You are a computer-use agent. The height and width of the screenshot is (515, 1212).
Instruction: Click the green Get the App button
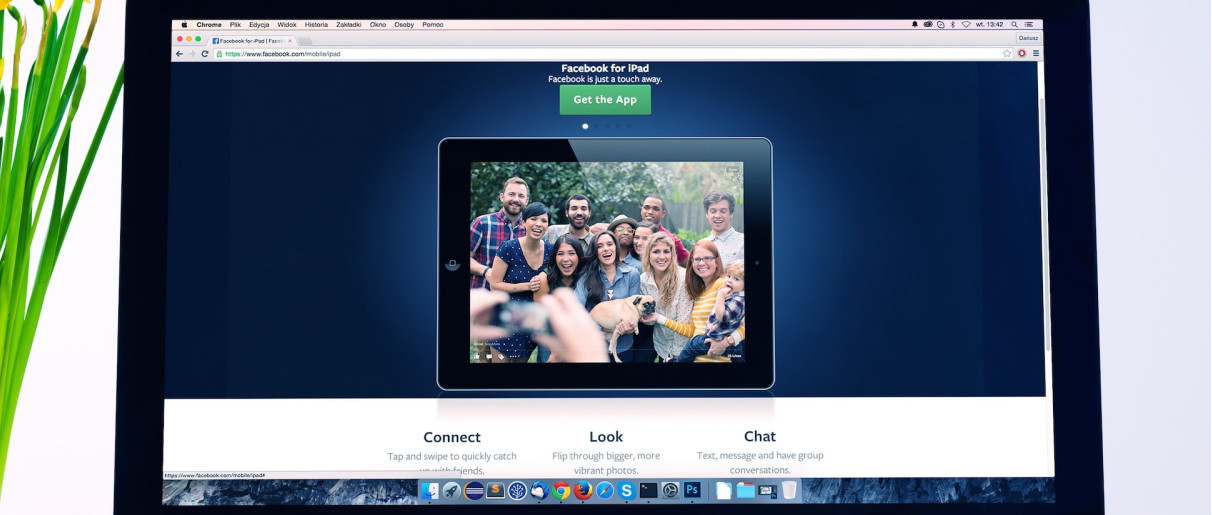[605, 100]
